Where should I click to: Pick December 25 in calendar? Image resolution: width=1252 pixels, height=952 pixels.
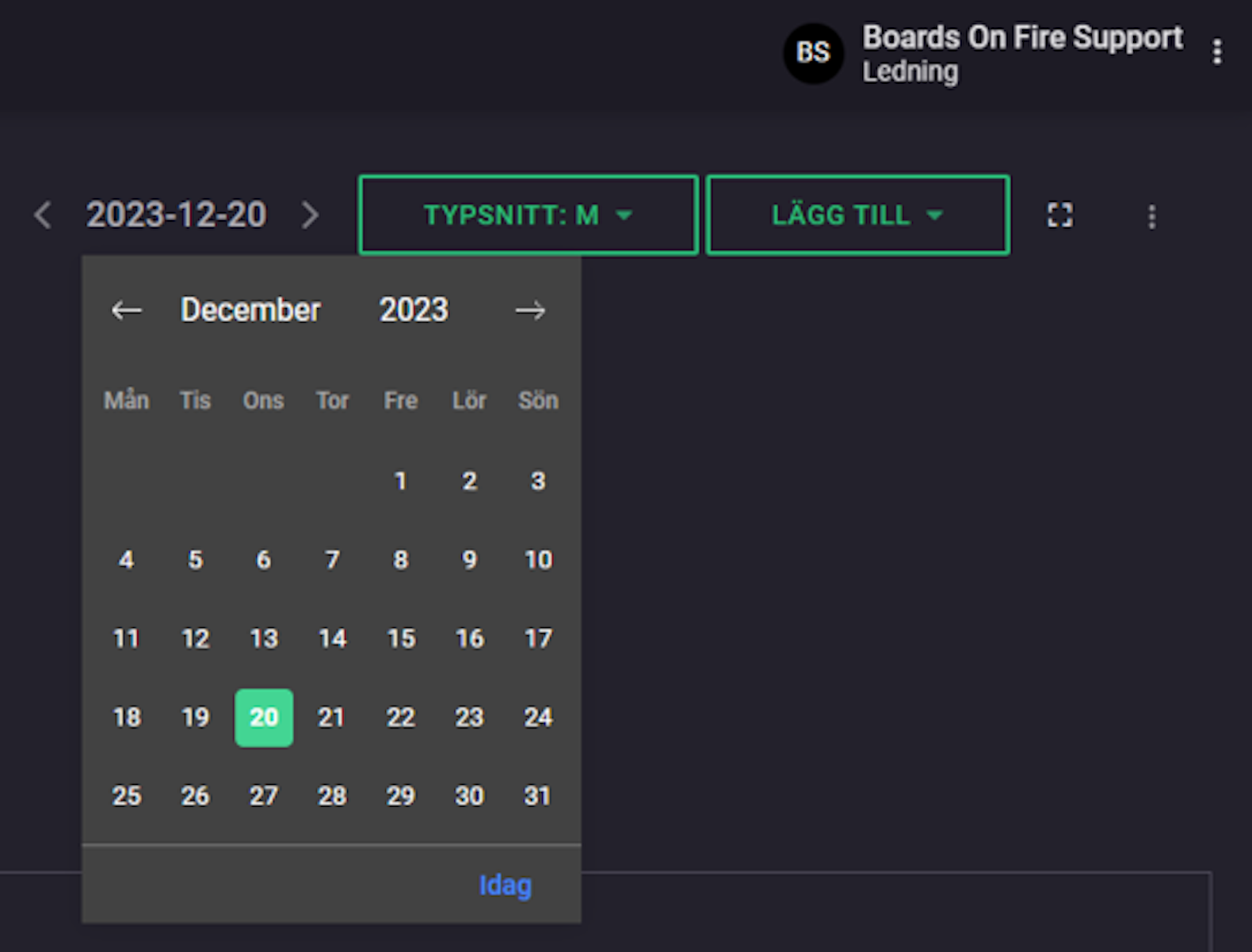click(x=127, y=796)
